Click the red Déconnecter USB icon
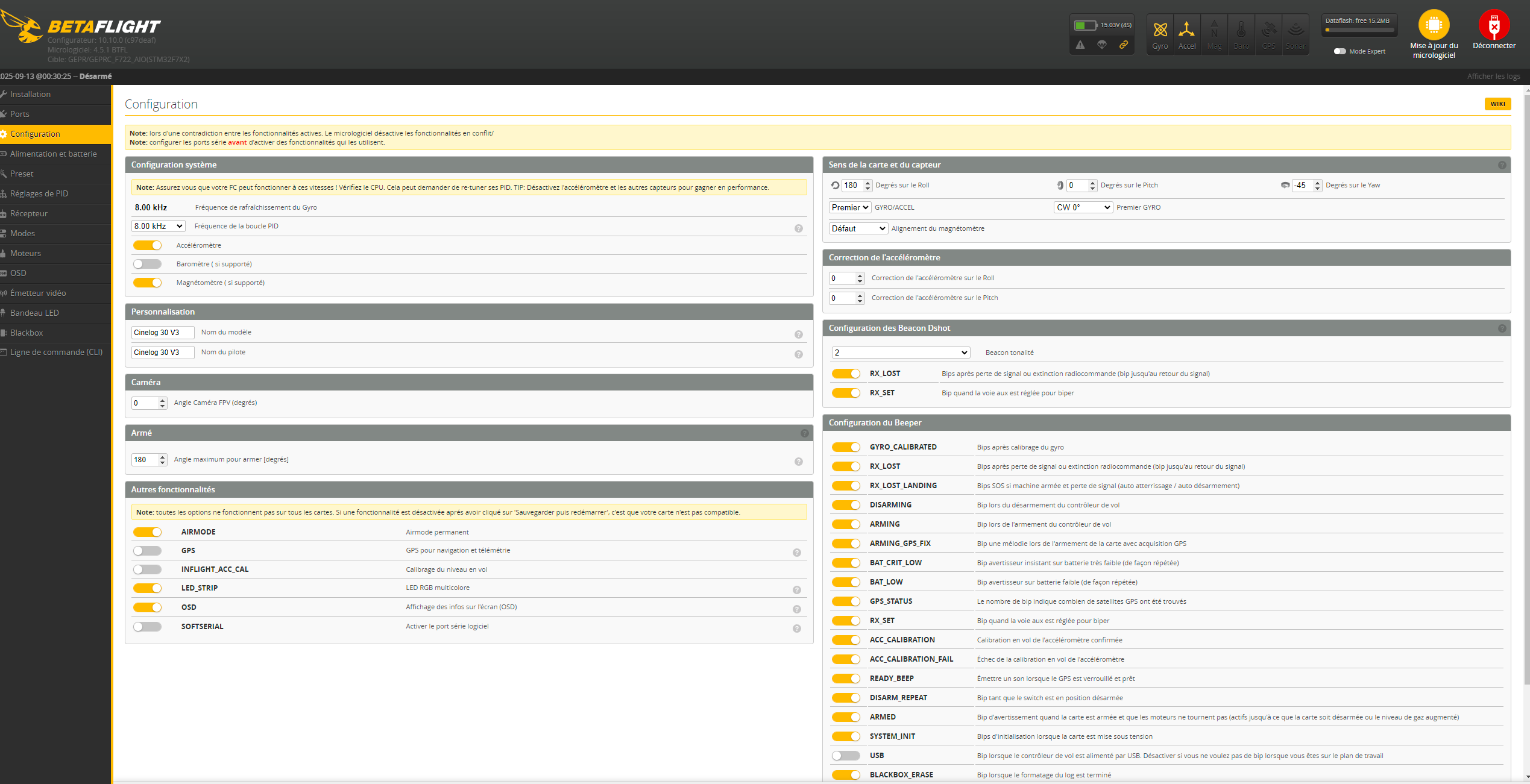Viewport: 1530px width, 784px height. coord(1493,25)
